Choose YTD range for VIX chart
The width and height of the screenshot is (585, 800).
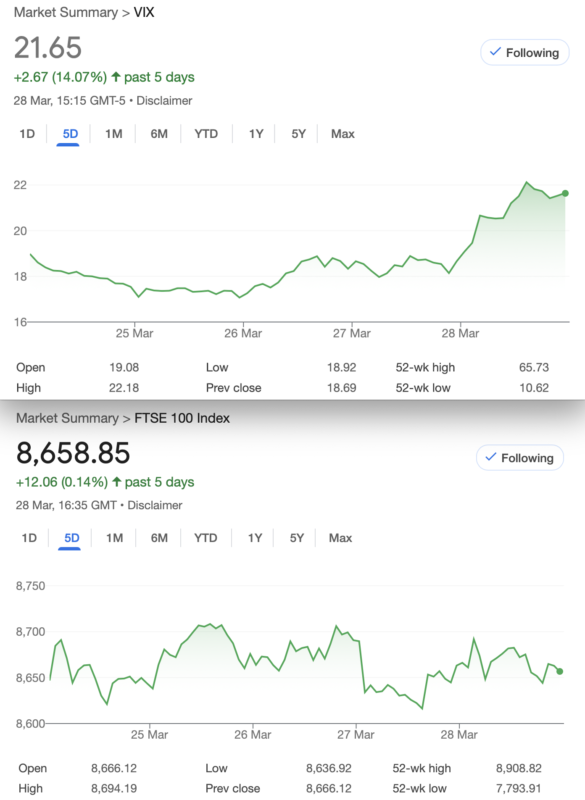pos(206,134)
